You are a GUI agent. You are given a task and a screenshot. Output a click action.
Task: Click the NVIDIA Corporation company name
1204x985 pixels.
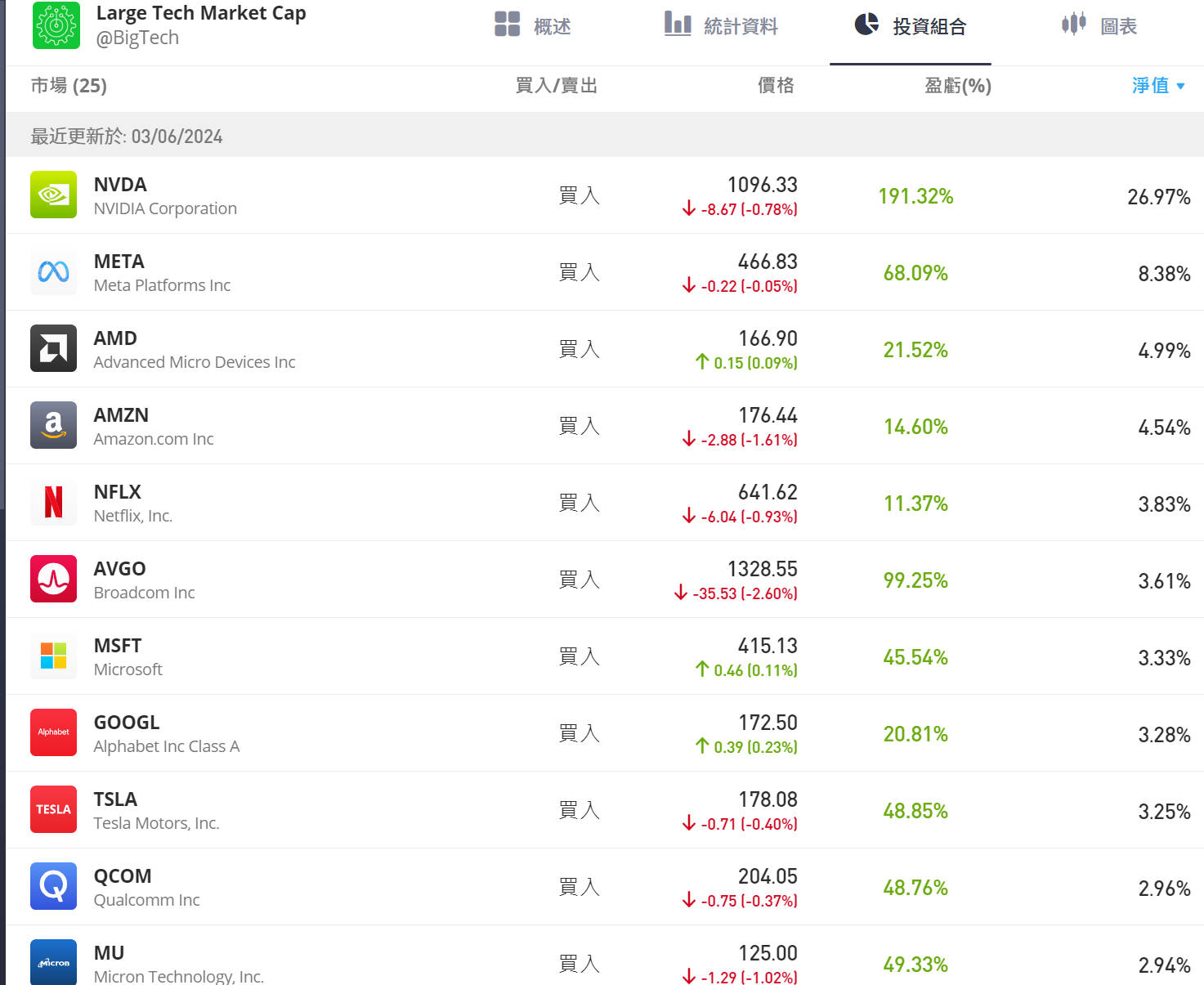click(x=165, y=208)
